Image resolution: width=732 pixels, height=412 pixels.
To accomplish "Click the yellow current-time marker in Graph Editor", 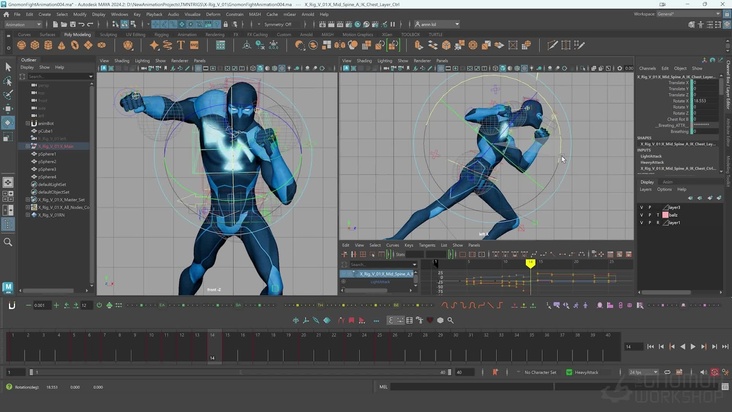I will (x=530, y=263).
